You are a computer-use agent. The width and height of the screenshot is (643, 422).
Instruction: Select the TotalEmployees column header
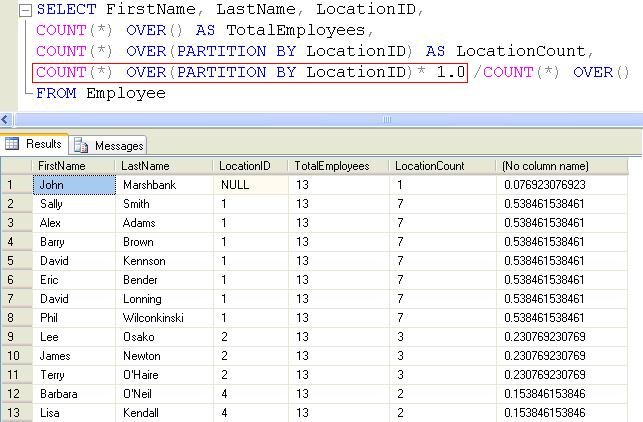click(339, 166)
